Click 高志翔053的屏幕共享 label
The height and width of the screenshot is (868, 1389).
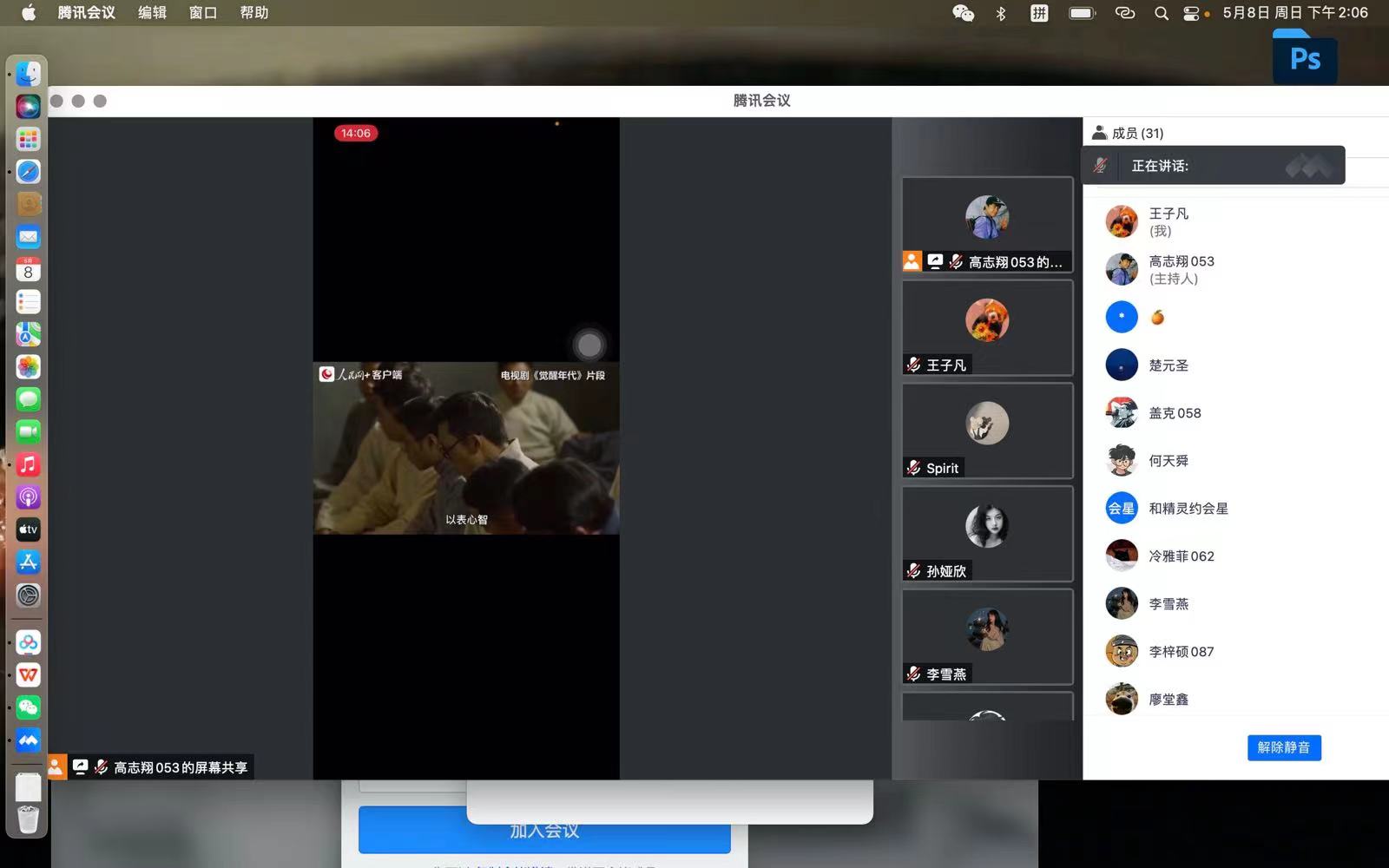181,767
